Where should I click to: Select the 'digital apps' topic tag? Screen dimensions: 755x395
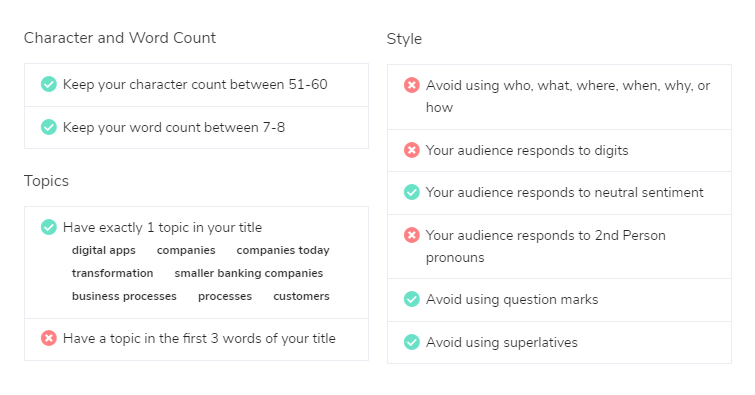[104, 250]
